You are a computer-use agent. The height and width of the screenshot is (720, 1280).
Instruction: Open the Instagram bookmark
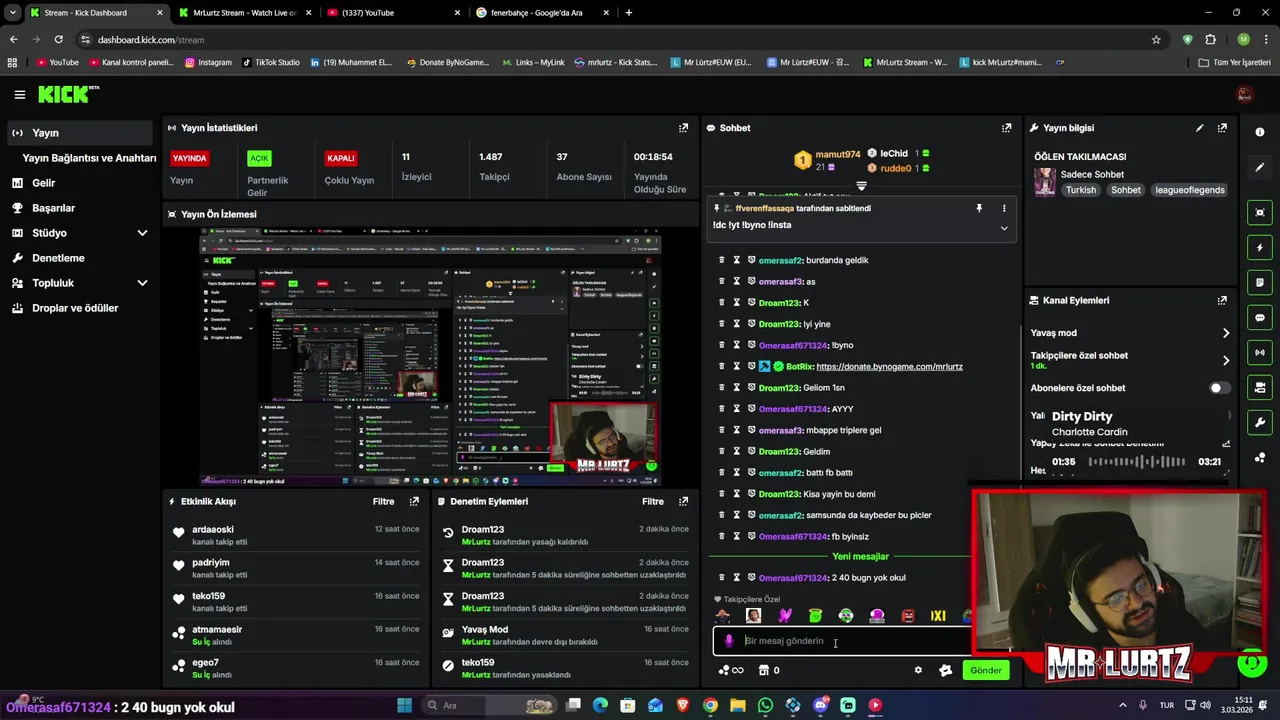click(x=207, y=62)
